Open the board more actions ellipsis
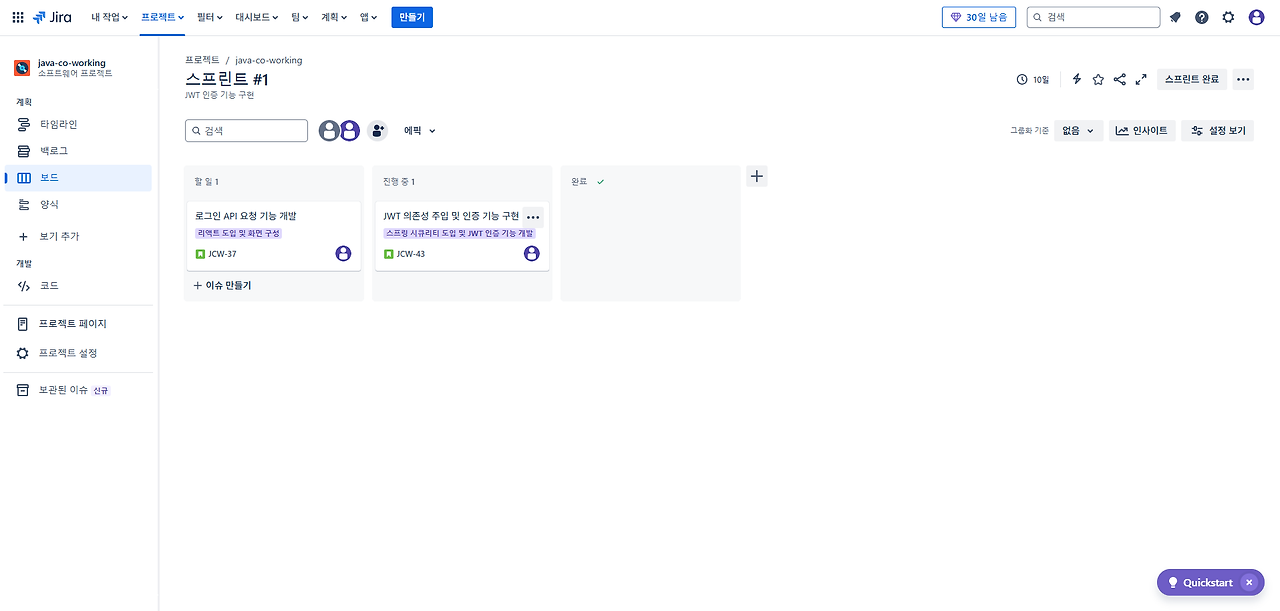Image resolution: width=1280 pixels, height=611 pixels. coord(1243,79)
